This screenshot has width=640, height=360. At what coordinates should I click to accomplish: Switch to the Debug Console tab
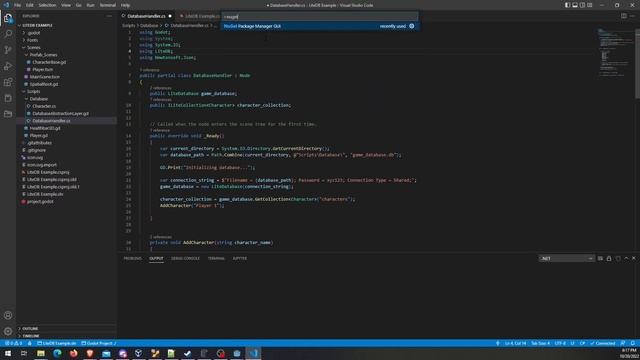point(185,258)
